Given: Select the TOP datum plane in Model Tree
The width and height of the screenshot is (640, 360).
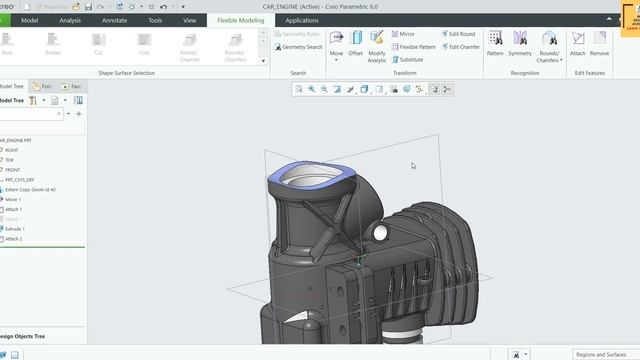Looking at the screenshot, I should [x=9, y=160].
